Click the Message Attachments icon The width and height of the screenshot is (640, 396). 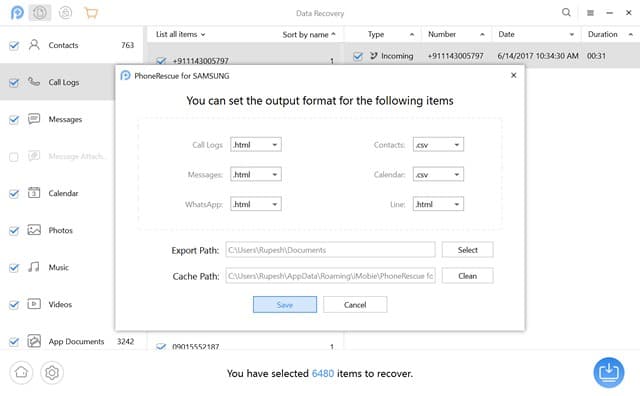point(34,156)
